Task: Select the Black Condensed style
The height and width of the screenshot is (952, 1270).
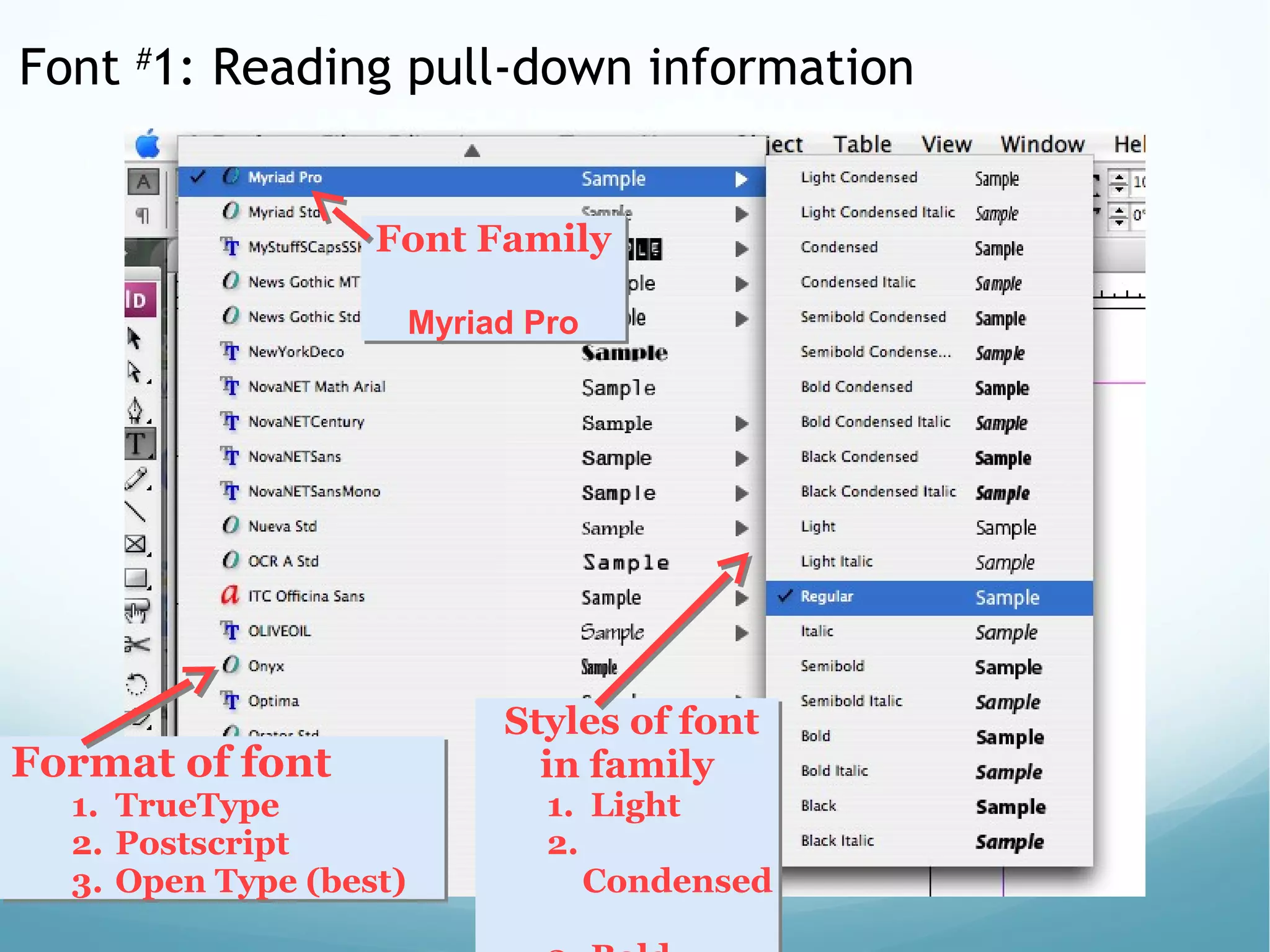Action: click(x=929, y=457)
